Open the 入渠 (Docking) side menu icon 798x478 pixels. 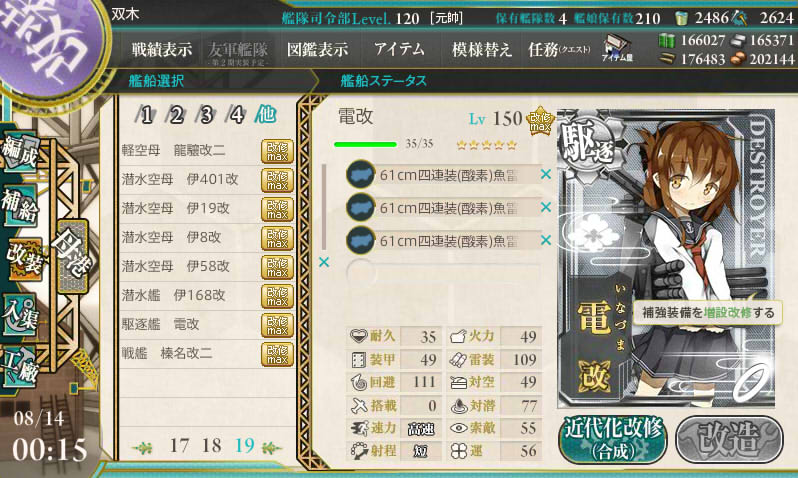tap(19, 316)
